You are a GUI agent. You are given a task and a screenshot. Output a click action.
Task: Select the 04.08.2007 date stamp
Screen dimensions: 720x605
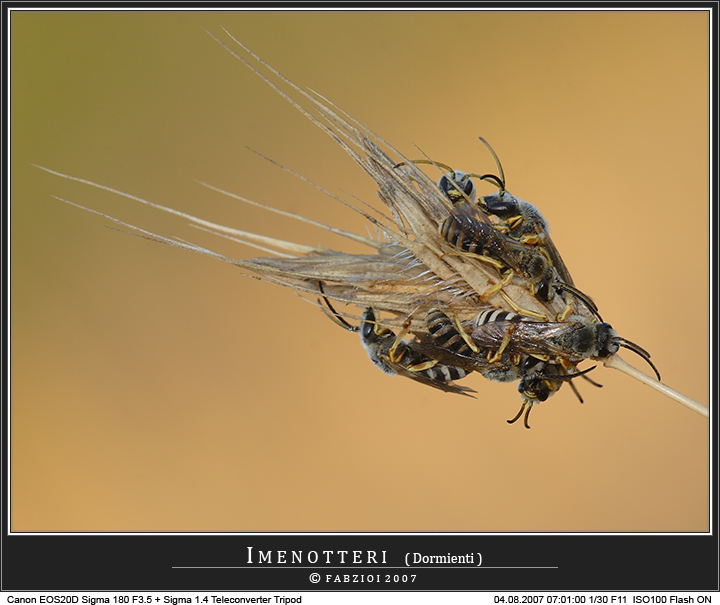(x=518, y=599)
